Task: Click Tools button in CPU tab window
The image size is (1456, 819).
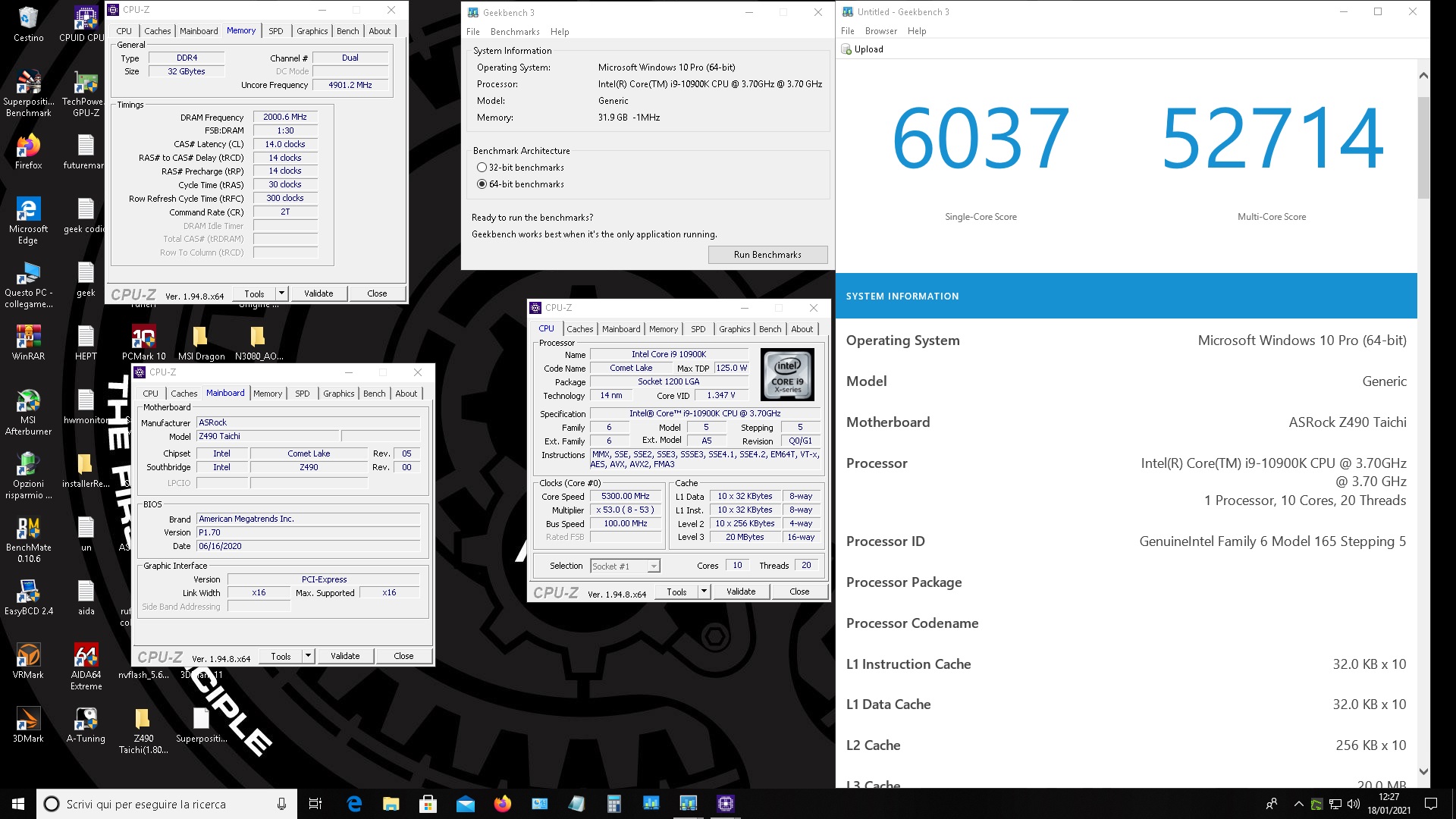Action: [676, 591]
